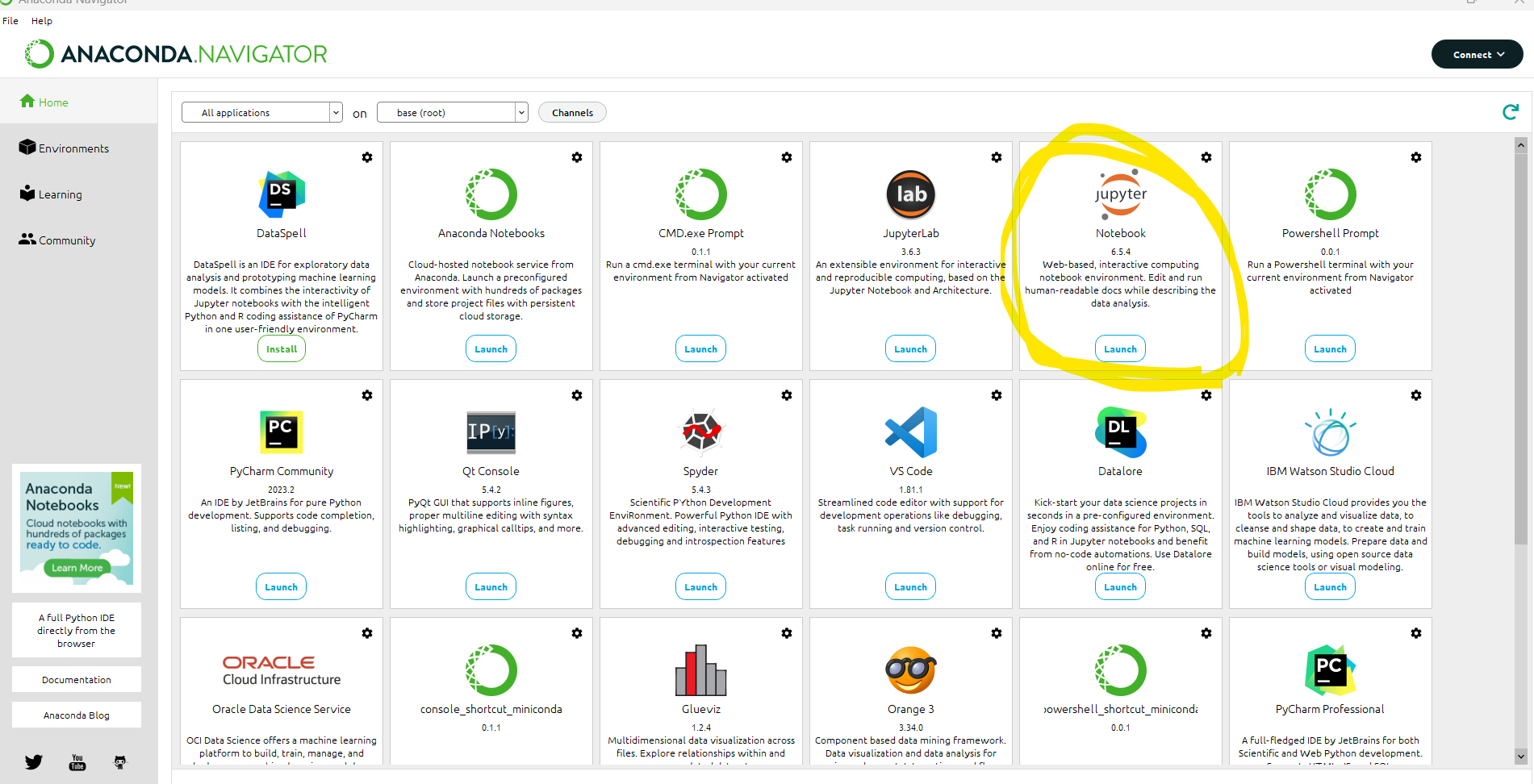Open the GitHub icon in the sidebar
The width and height of the screenshot is (1534, 784).
(x=120, y=762)
